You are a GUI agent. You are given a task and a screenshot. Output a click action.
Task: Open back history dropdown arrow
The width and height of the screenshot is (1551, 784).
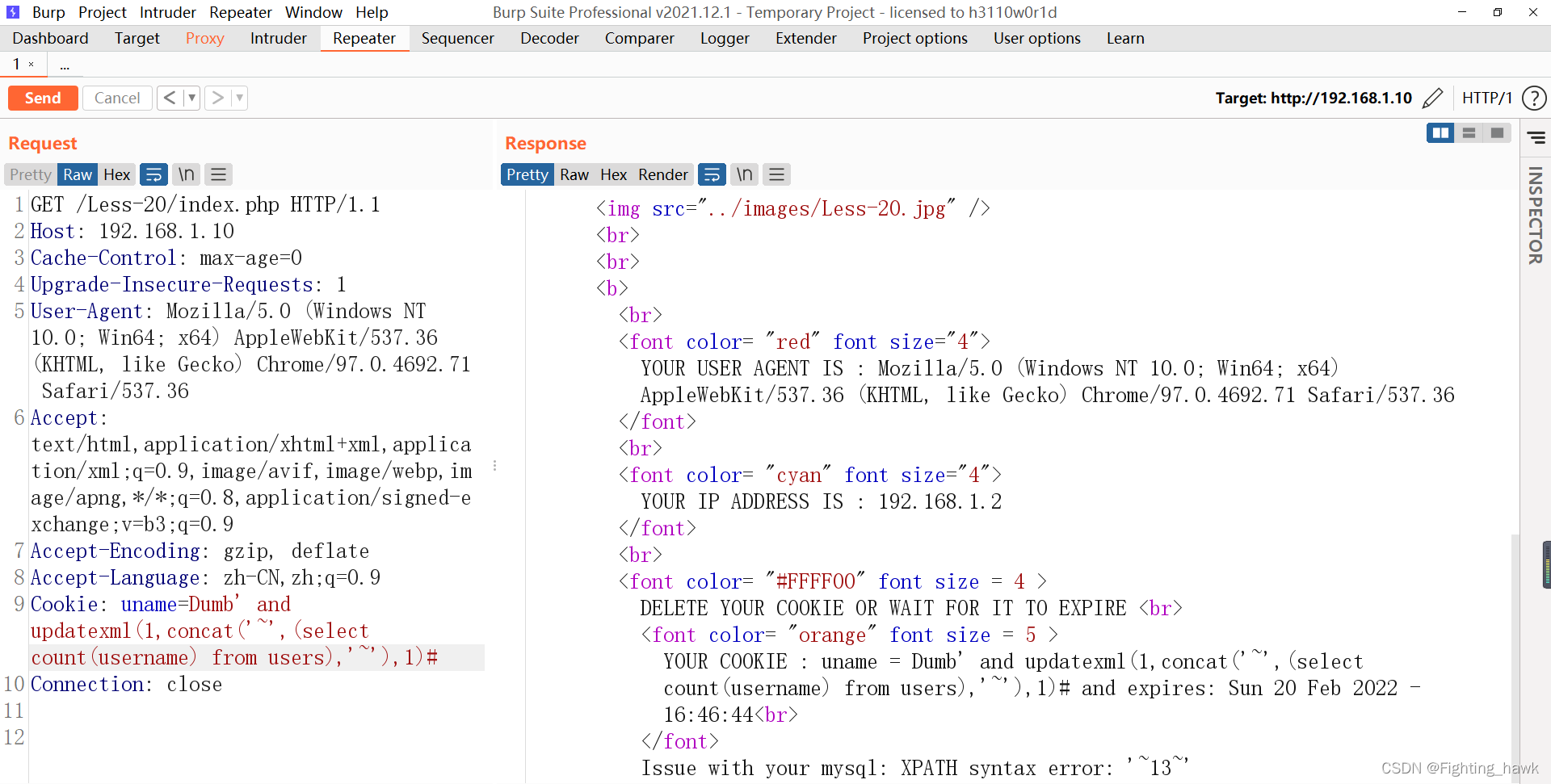click(192, 99)
